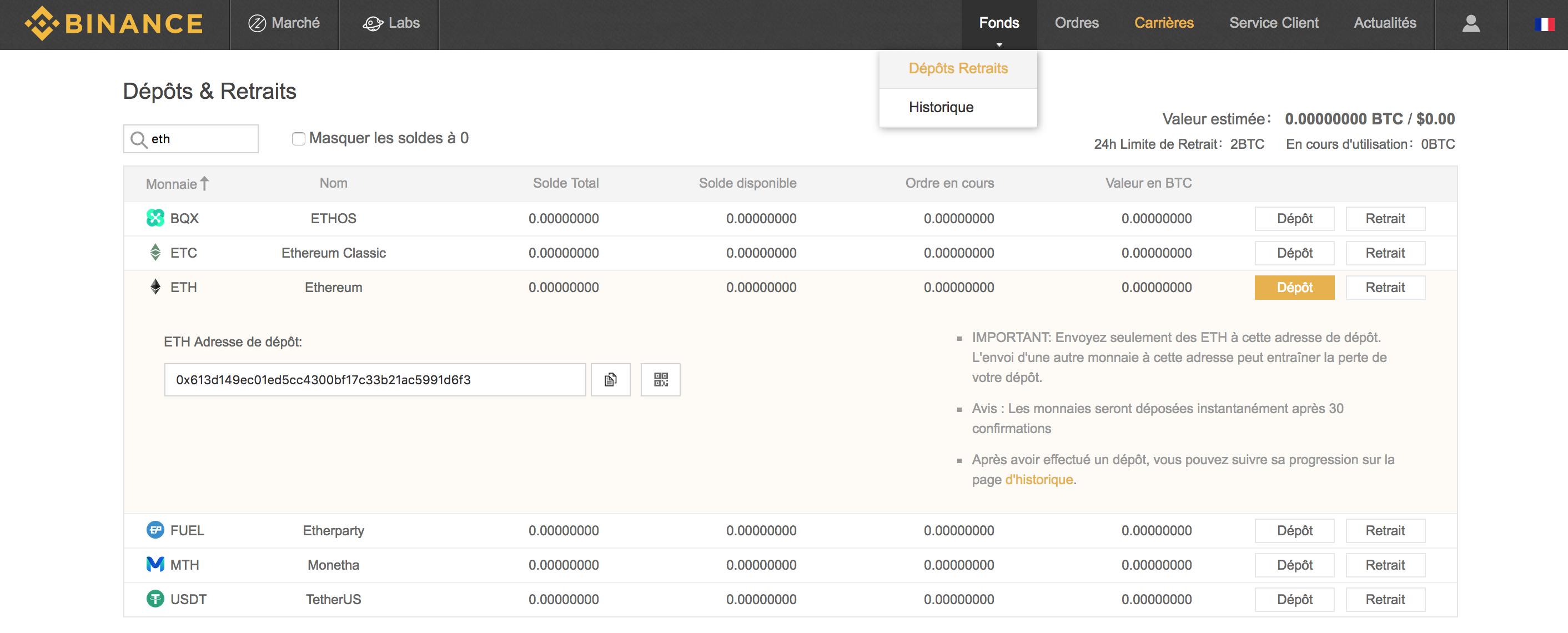
Task: Click Dépôt button for ETC
Action: coord(1294,253)
